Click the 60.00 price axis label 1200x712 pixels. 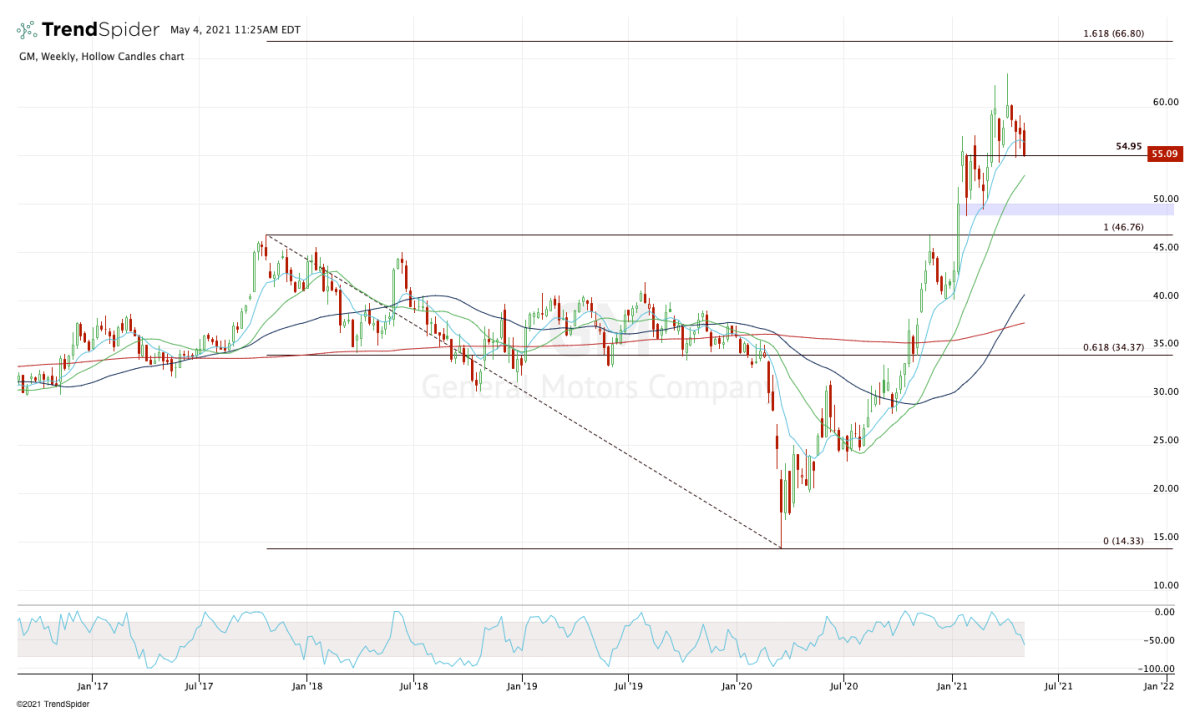1165,103
